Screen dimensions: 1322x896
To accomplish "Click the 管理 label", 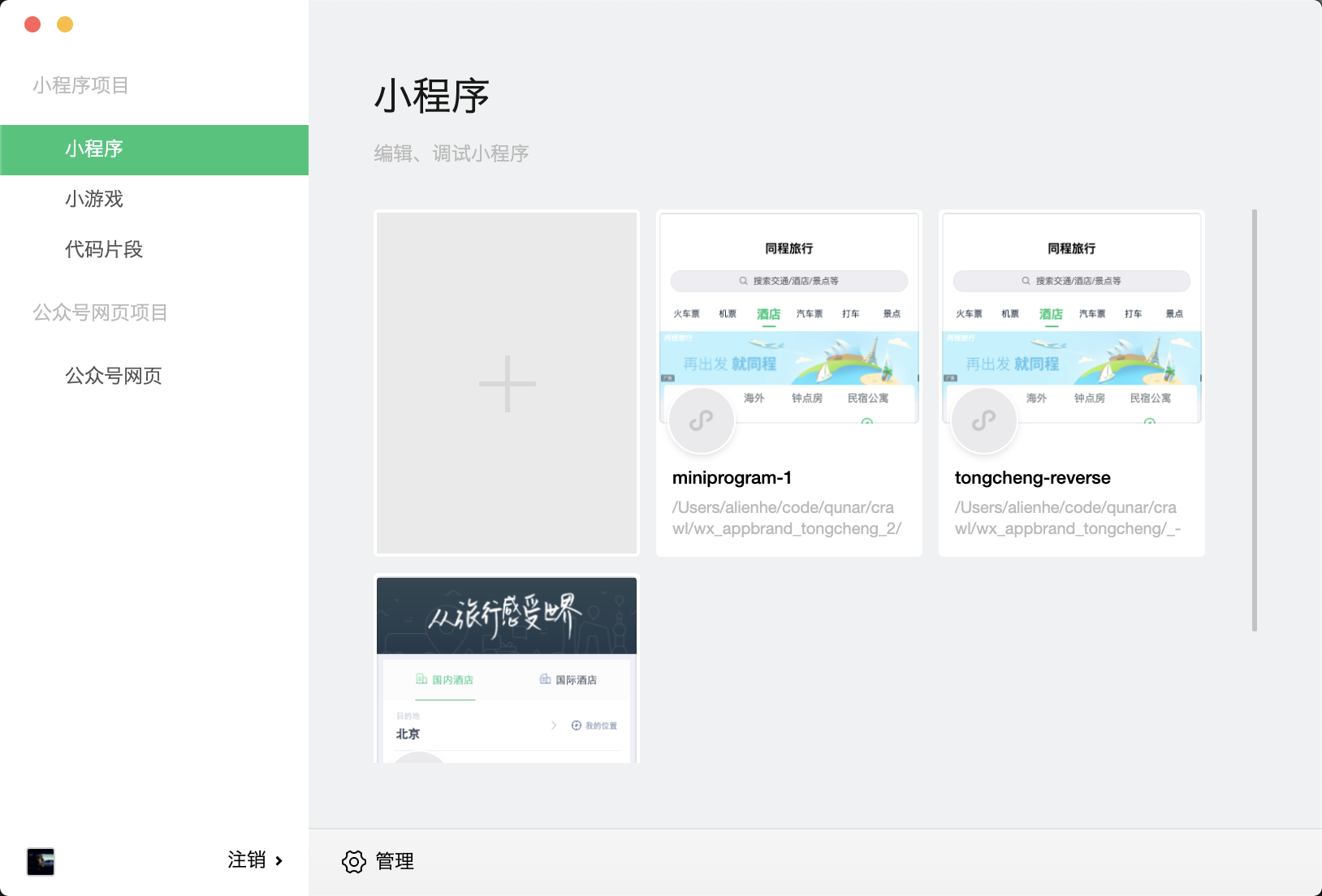I will (x=395, y=861).
